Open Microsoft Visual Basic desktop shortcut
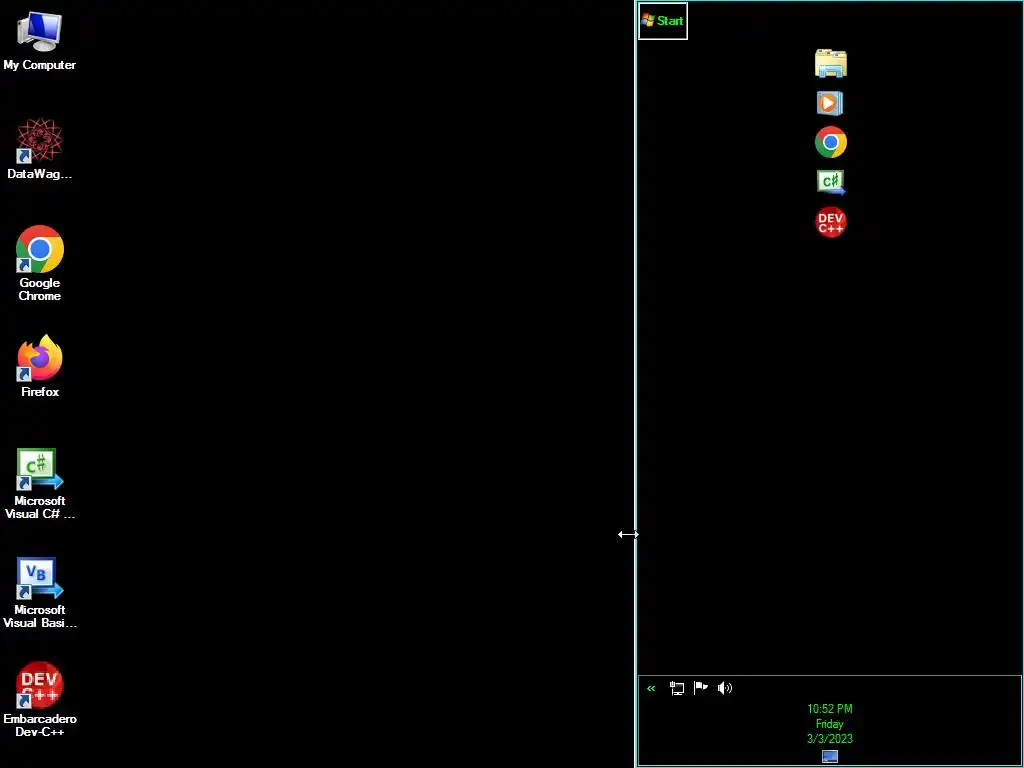1024x768 pixels. [x=39, y=593]
